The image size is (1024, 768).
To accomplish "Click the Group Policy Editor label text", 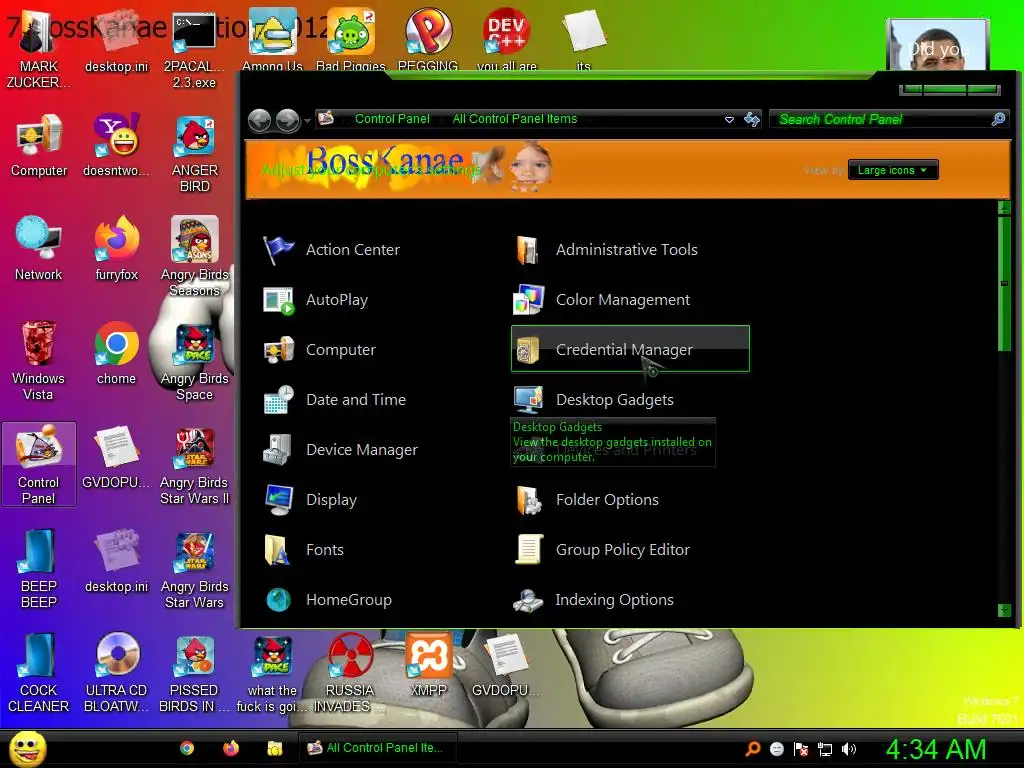I will 622,550.
